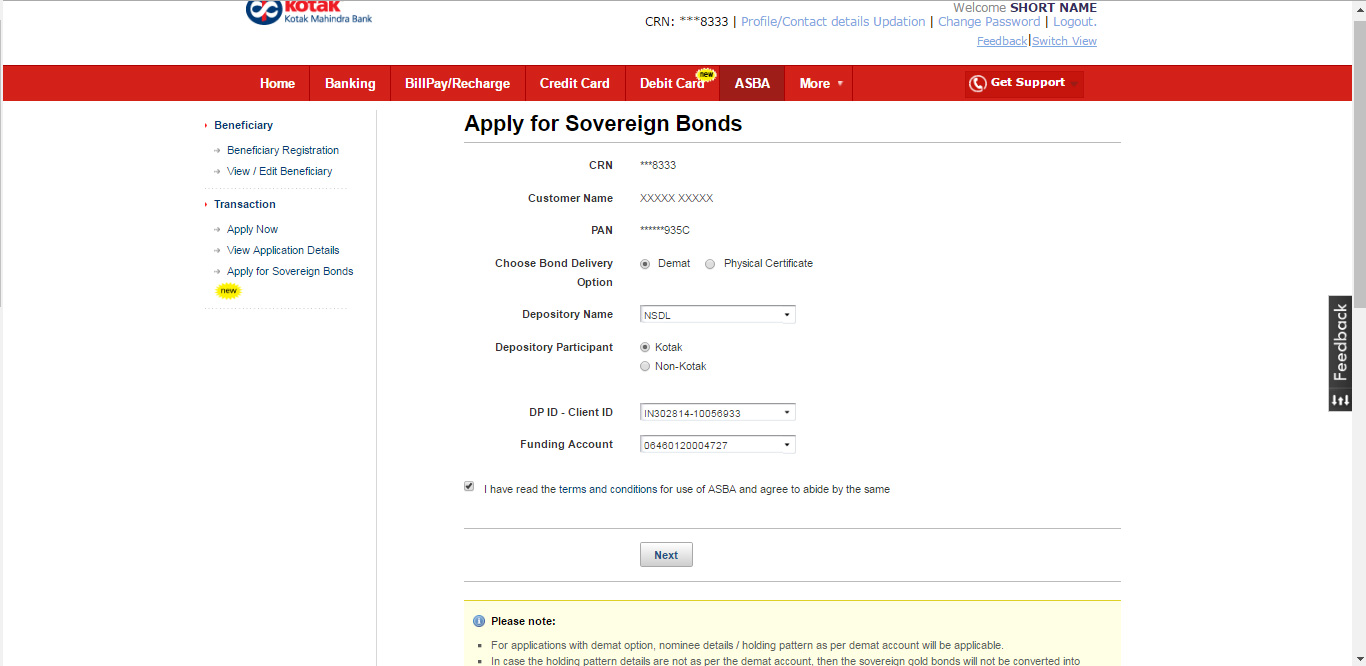Select Physical Certificate delivery option
Screen dimensions: 1366x666
pyautogui.click(x=710, y=264)
